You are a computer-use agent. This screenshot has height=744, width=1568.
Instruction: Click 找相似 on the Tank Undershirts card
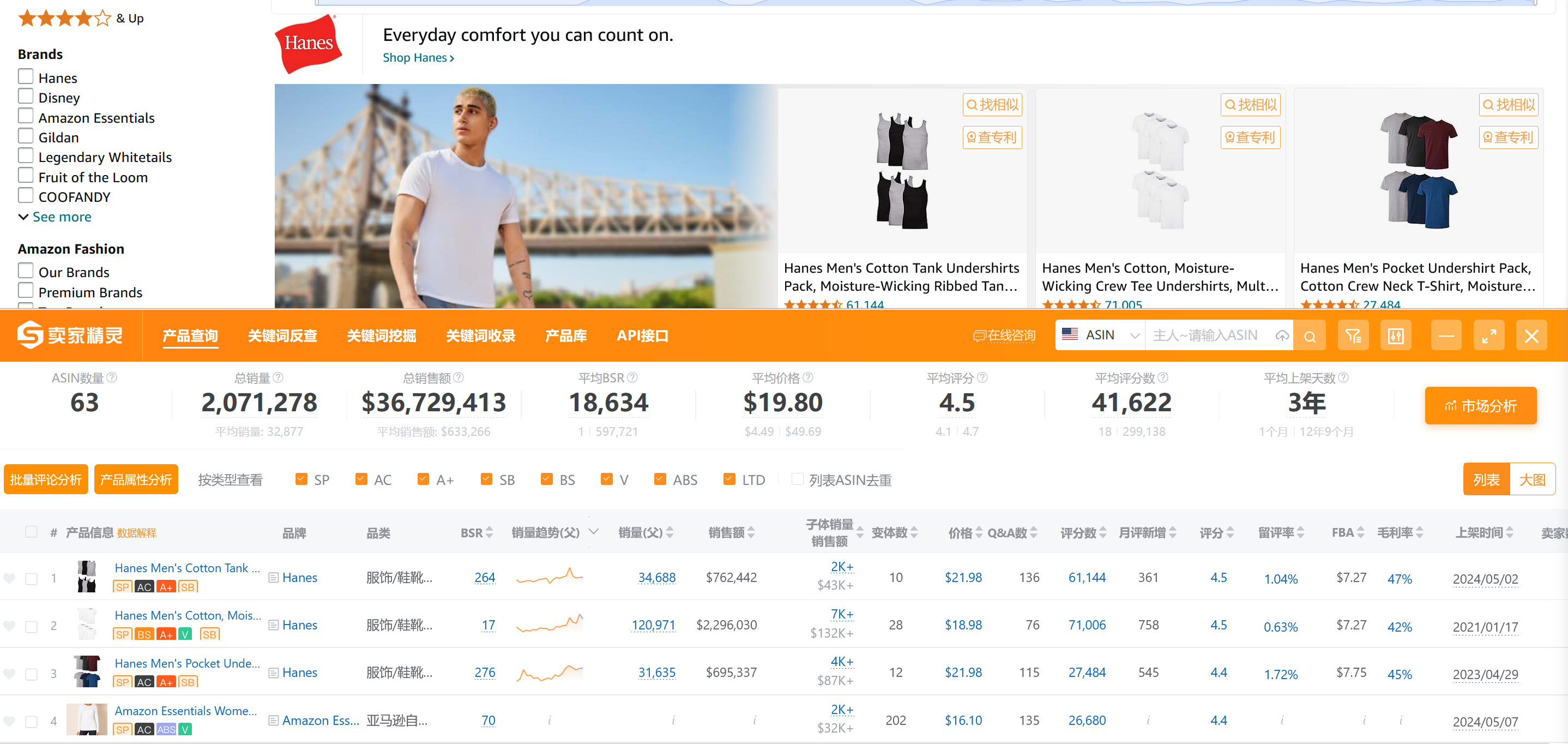click(x=992, y=105)
